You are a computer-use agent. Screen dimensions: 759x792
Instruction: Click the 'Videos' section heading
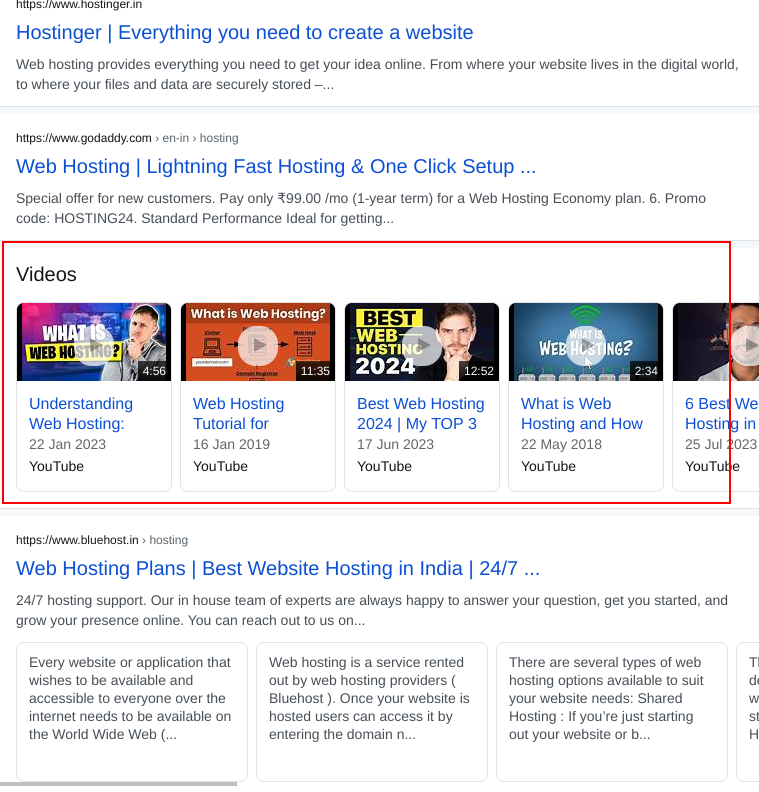coord(46,274)
